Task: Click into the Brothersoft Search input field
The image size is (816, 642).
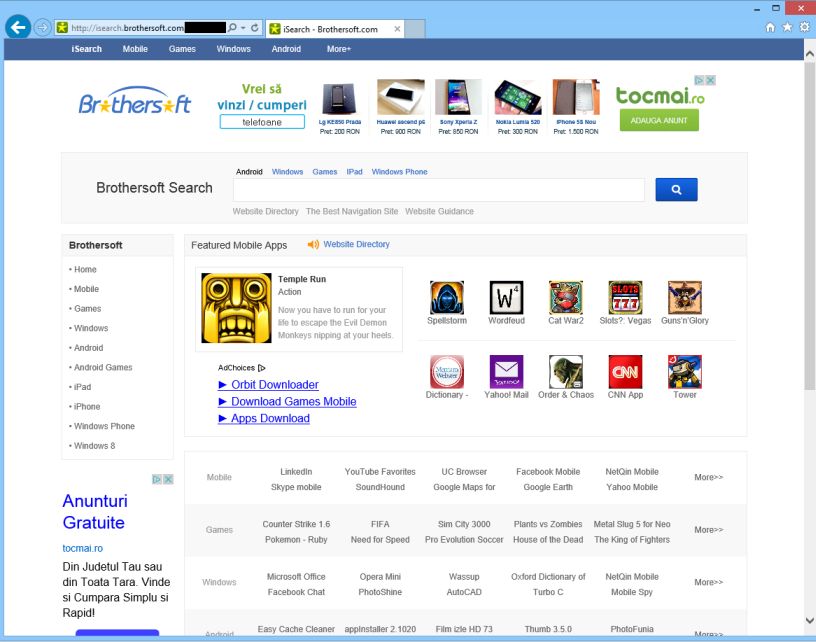Action: (439, 190)
